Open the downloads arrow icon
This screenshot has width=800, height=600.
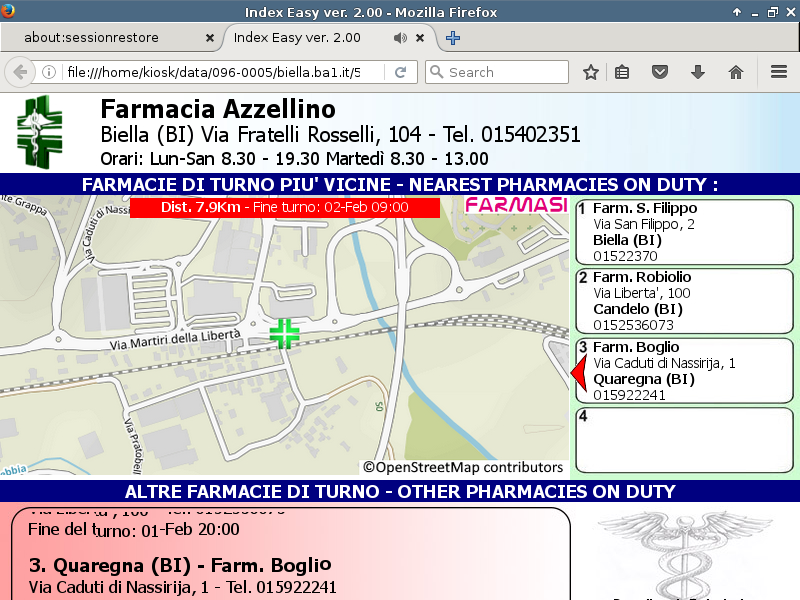coord(698,72)
